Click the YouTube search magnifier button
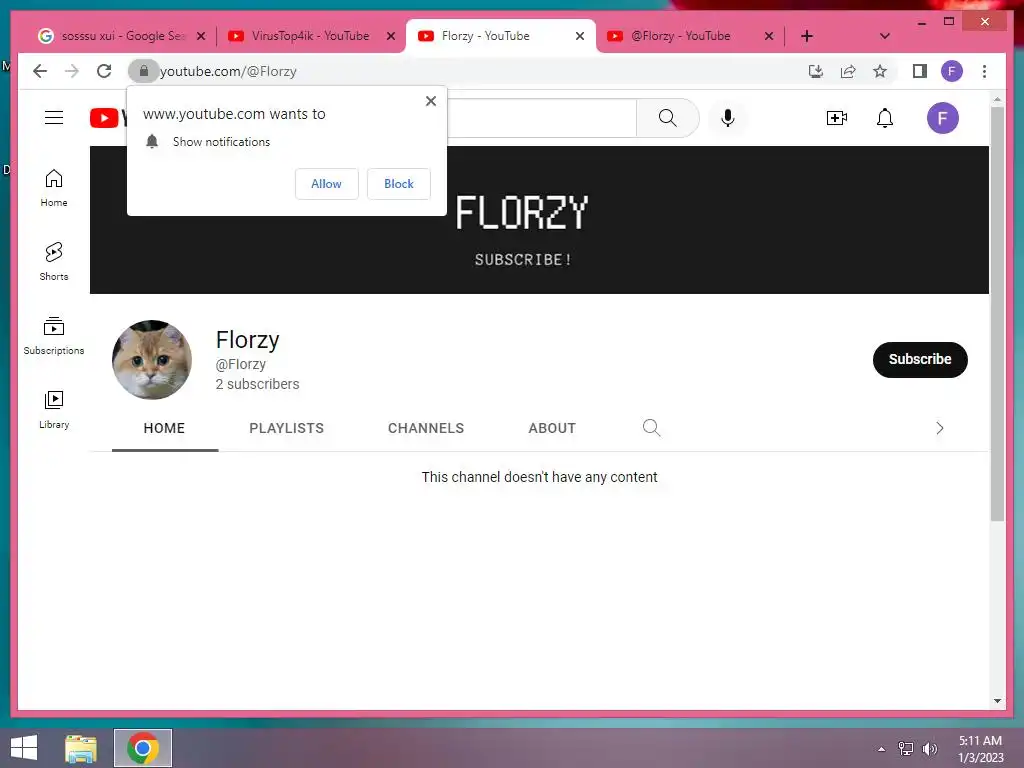 click(x=667, y=118)
